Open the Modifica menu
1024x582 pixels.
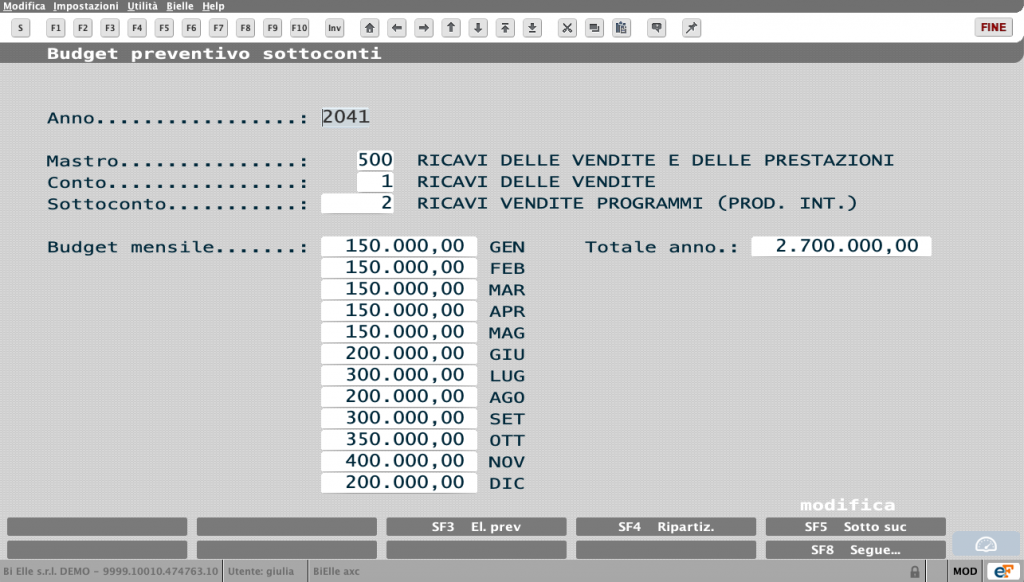coord(24,6)
